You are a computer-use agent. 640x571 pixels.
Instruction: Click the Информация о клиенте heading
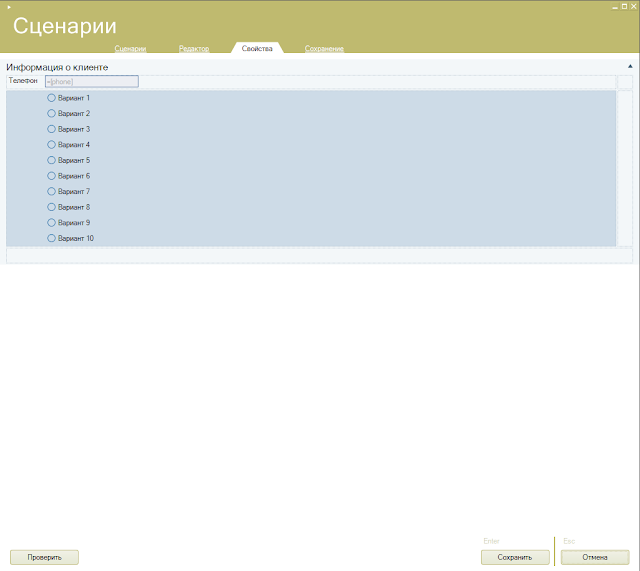(57, 67)
